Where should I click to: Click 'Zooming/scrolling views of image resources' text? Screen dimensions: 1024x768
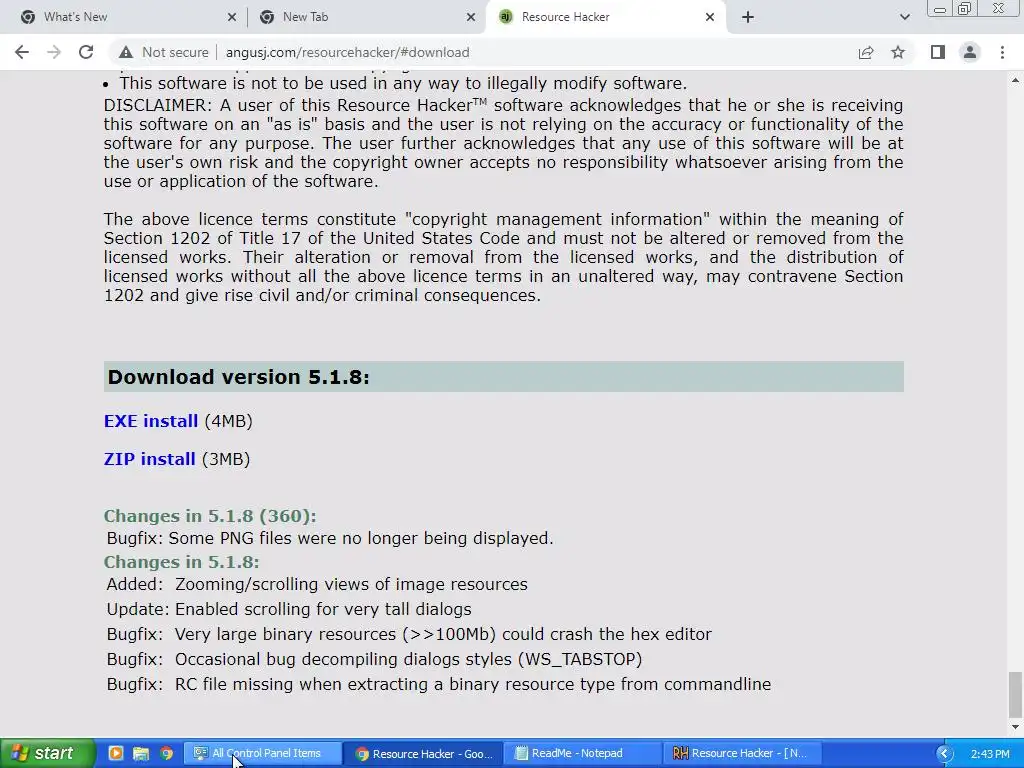click(x=351, y=584)
